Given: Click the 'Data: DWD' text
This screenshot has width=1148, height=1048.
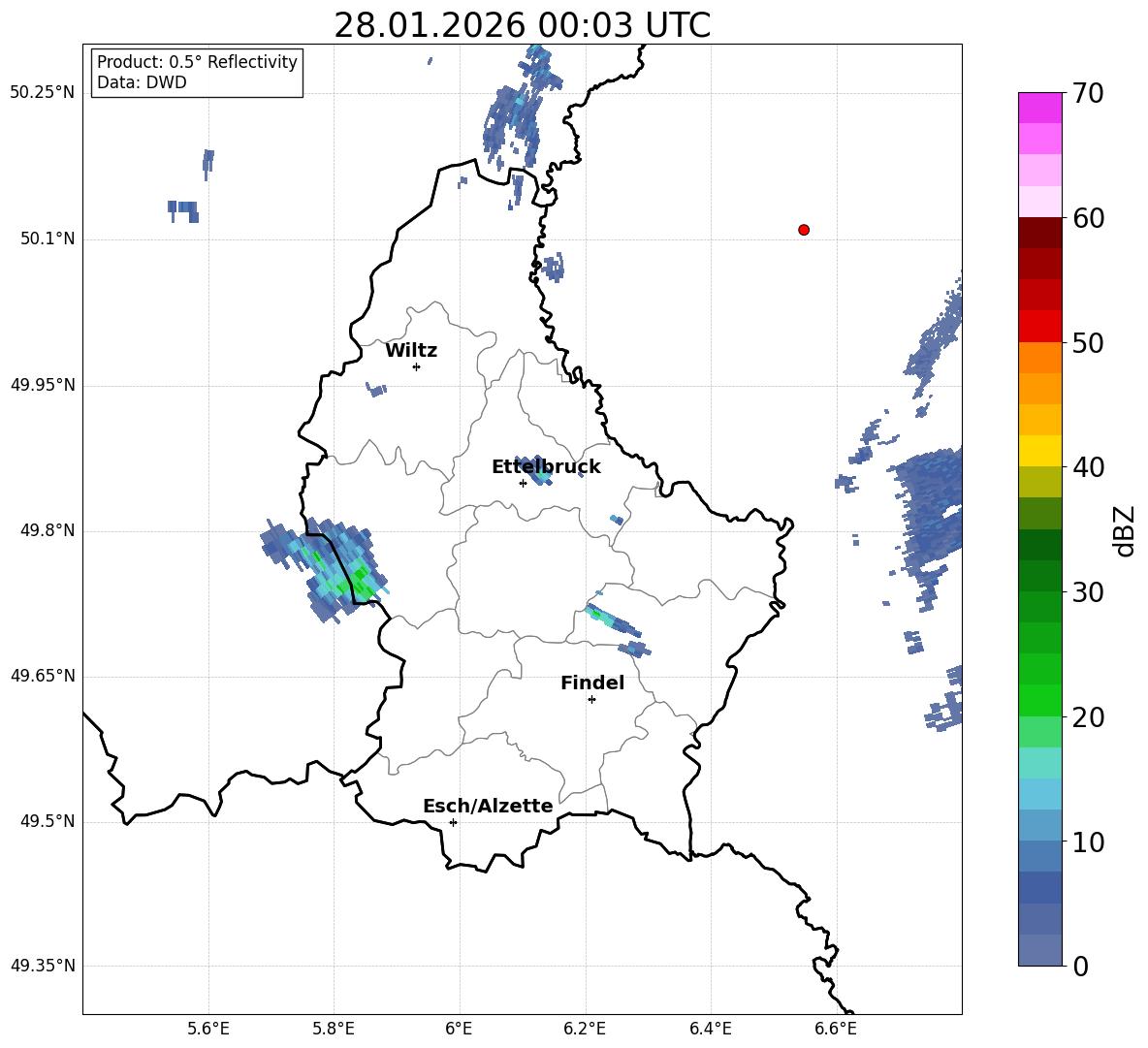Looking at the screenshot, I should 142,82.
